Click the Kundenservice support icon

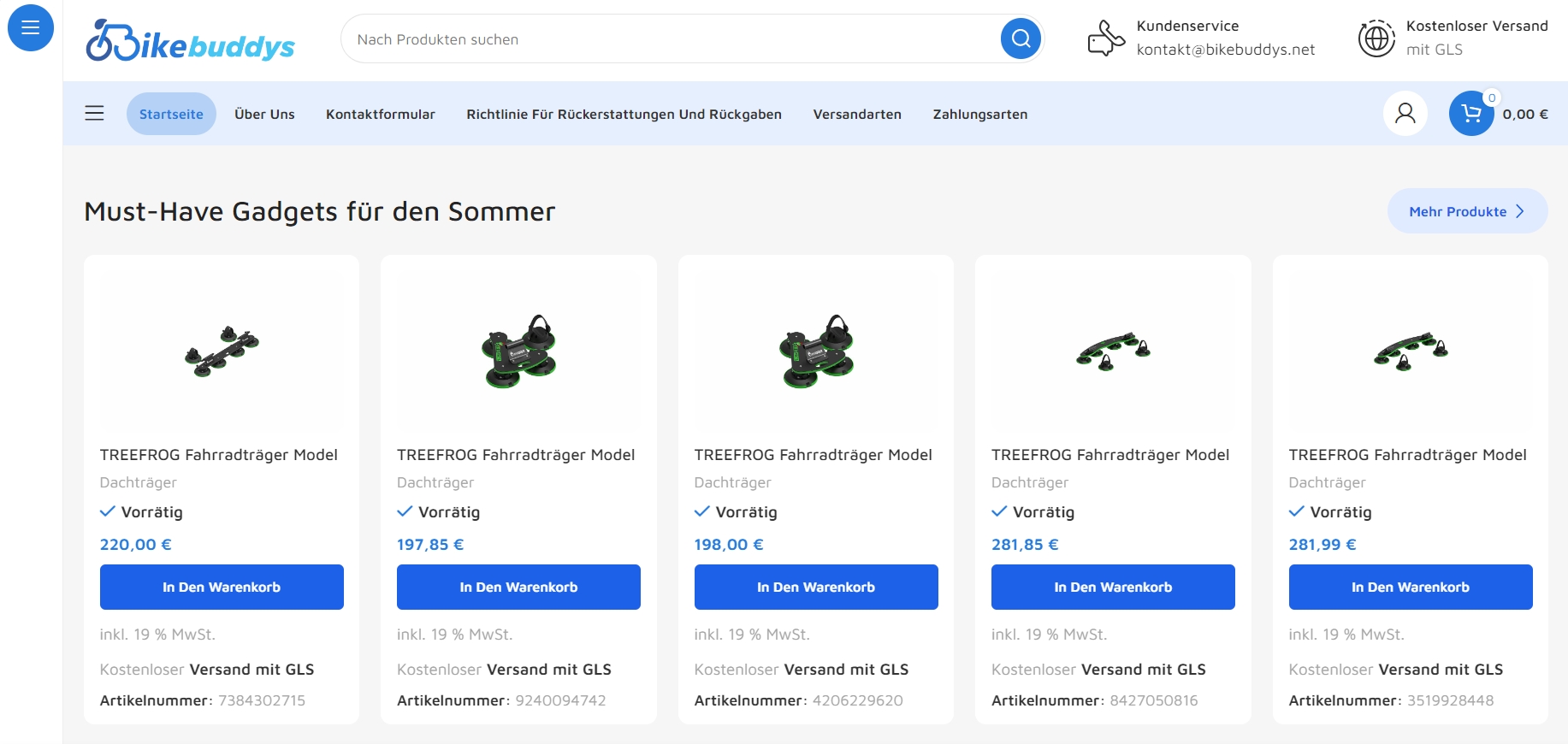tap(1105, 38)
